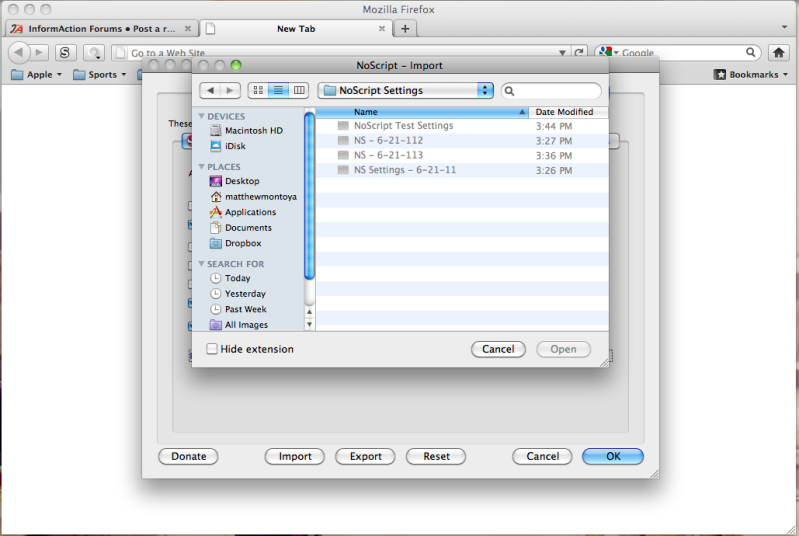
Task: Switch to the New Tab tab
Action: (x=296, y=29)
